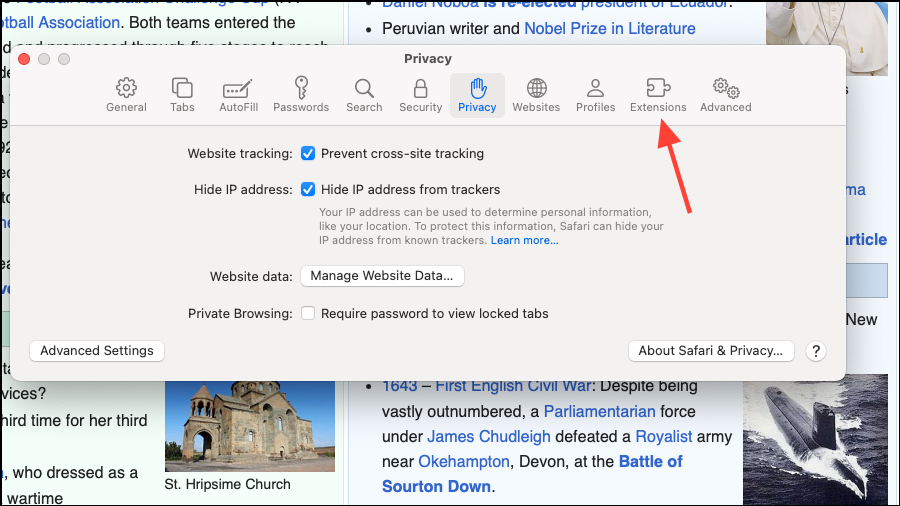Select the Privacy pane icon
Screen dimensions: 900x506
477,95
